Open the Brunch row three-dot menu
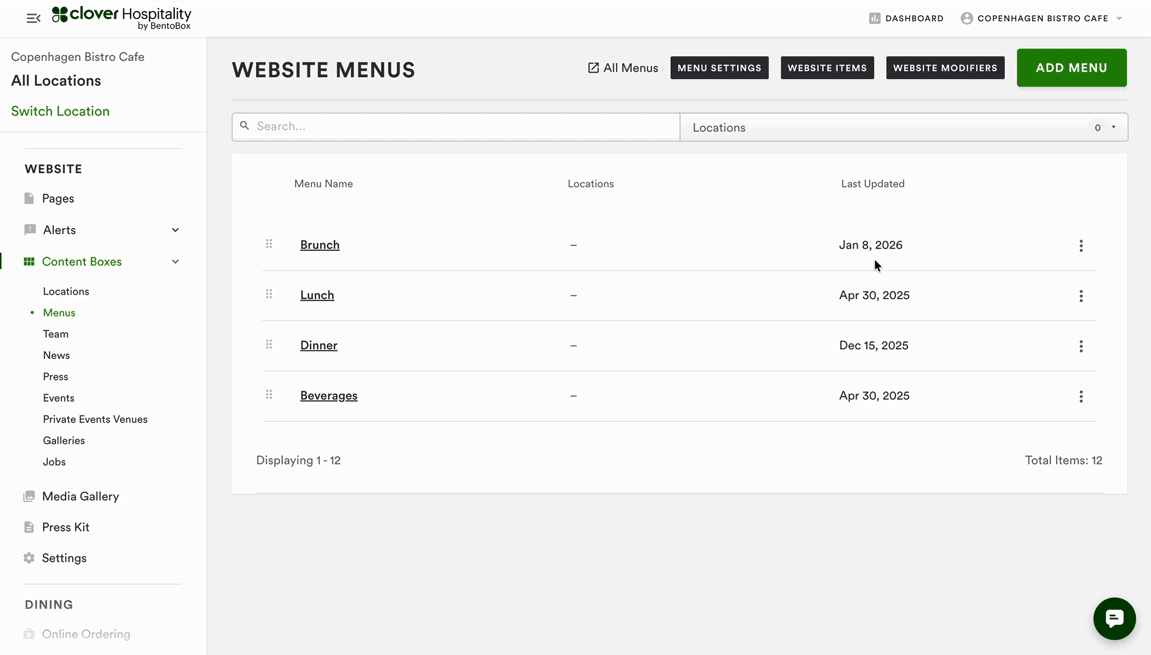Viewport: 1151px width, 655px height. pyautogui.click(x=1081, y=245)
